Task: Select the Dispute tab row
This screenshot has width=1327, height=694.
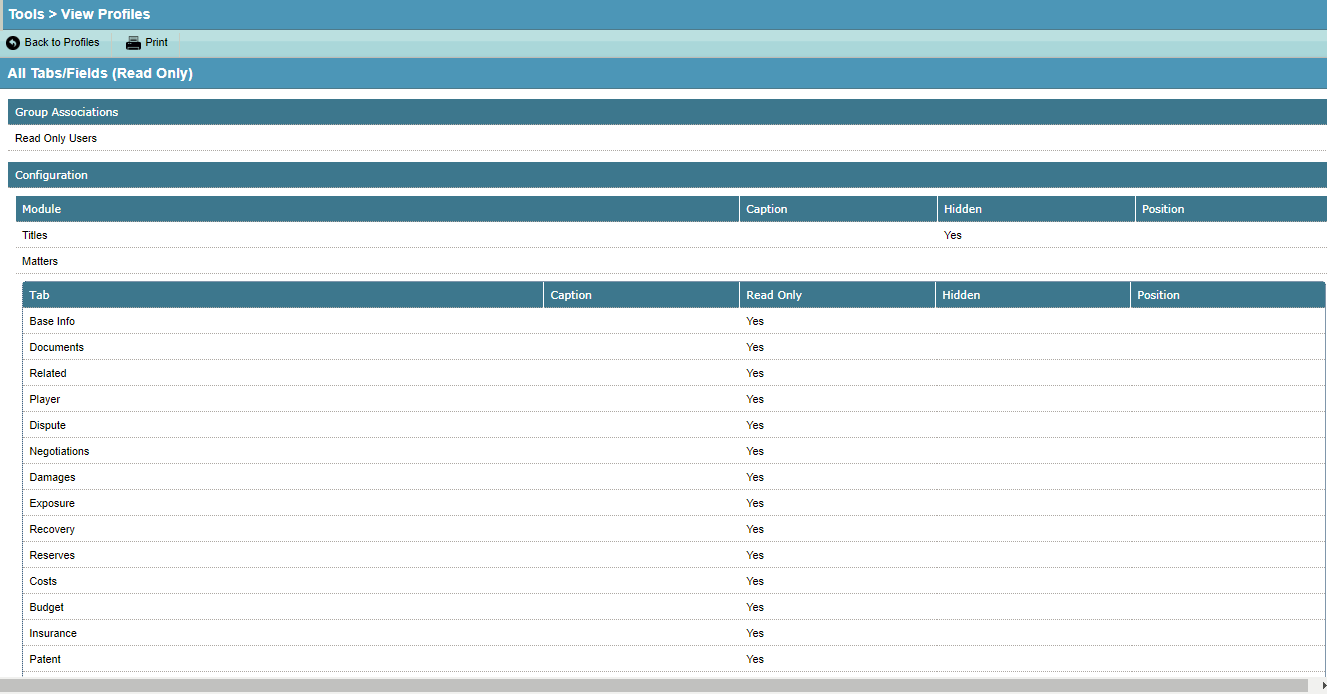Action: tap(46, 425)
